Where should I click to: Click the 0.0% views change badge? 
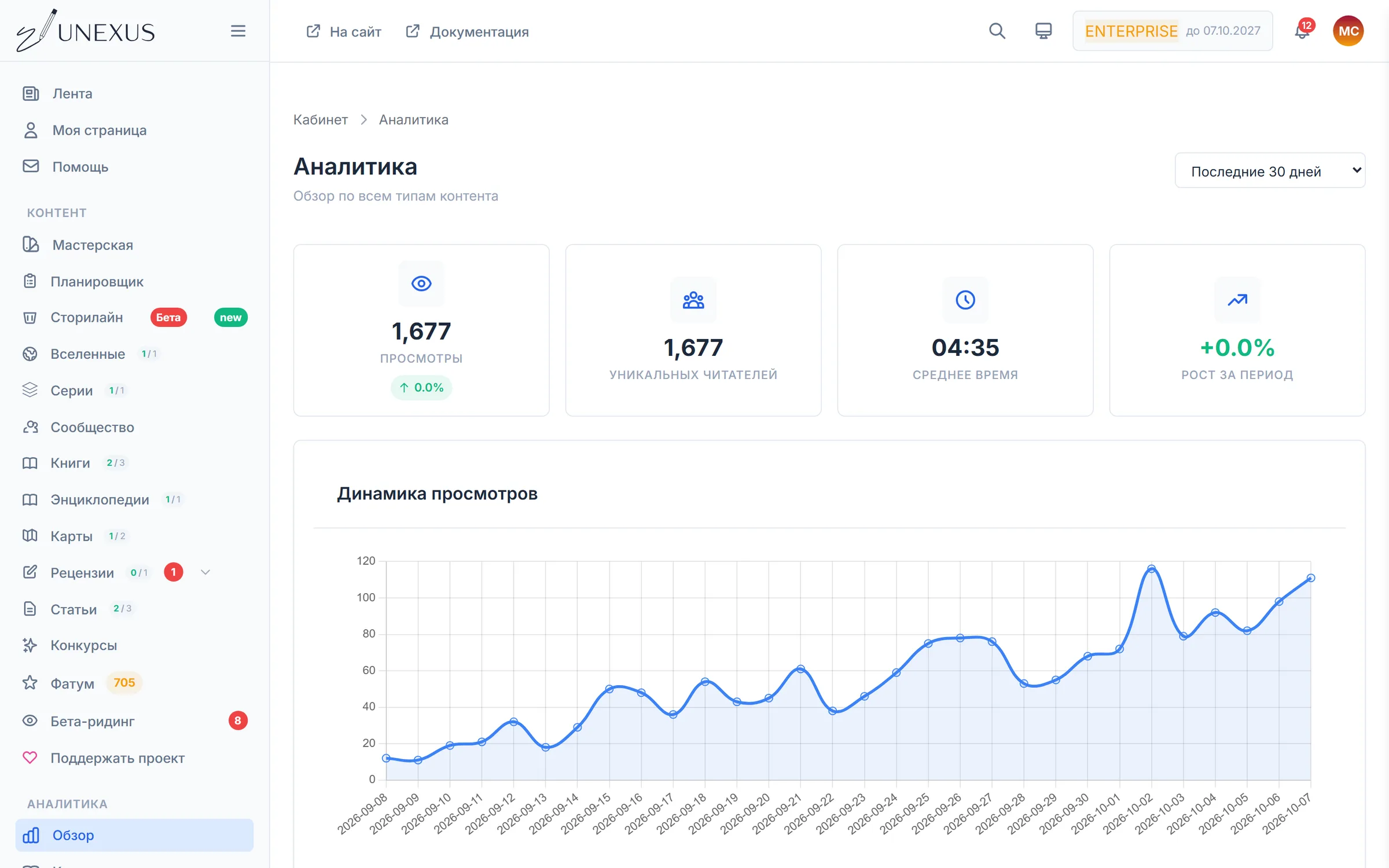(421, 387)
